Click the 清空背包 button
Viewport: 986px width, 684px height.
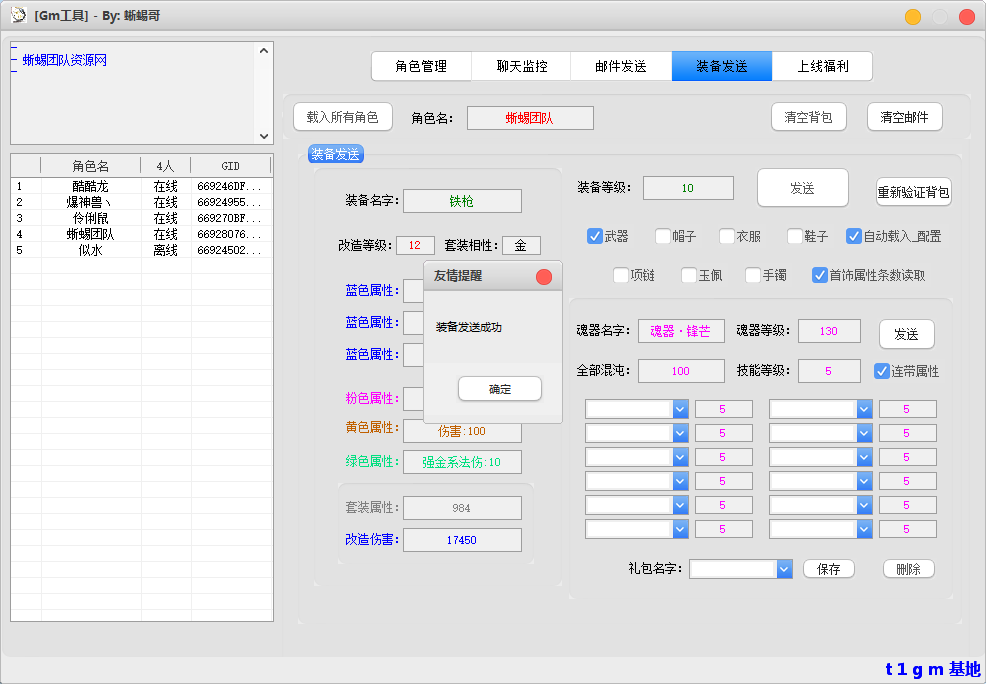click(809, 117)
